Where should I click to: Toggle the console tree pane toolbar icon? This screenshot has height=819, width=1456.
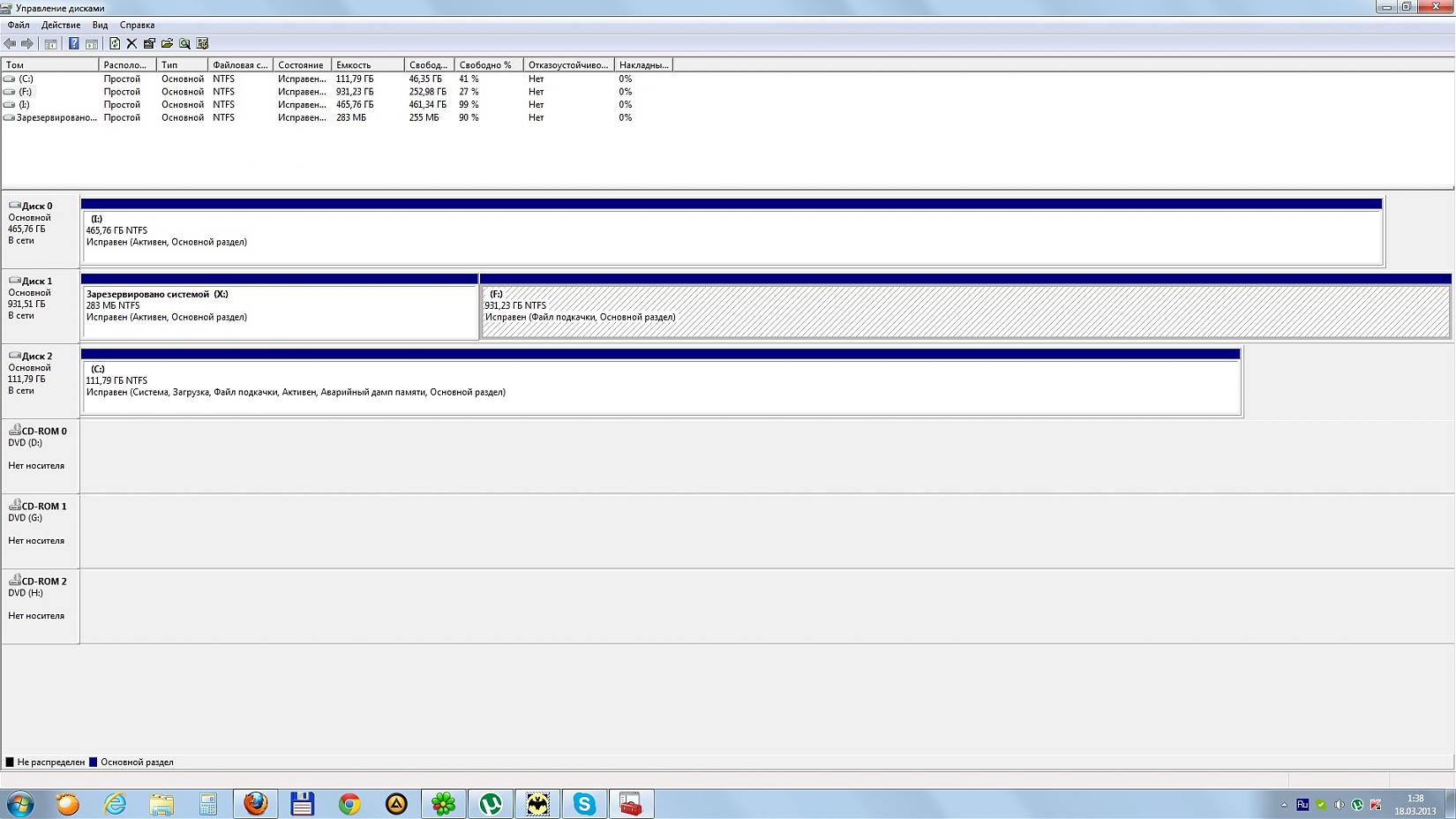(x=50, y=43)
